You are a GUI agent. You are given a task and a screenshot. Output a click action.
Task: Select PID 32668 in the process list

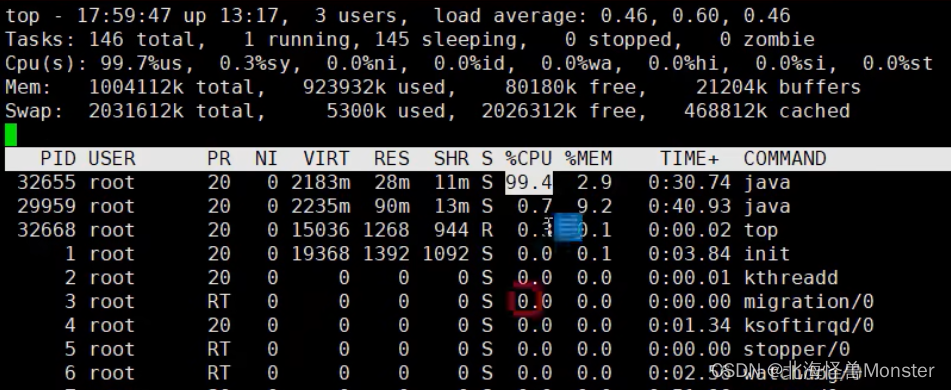tap(46, 230)
